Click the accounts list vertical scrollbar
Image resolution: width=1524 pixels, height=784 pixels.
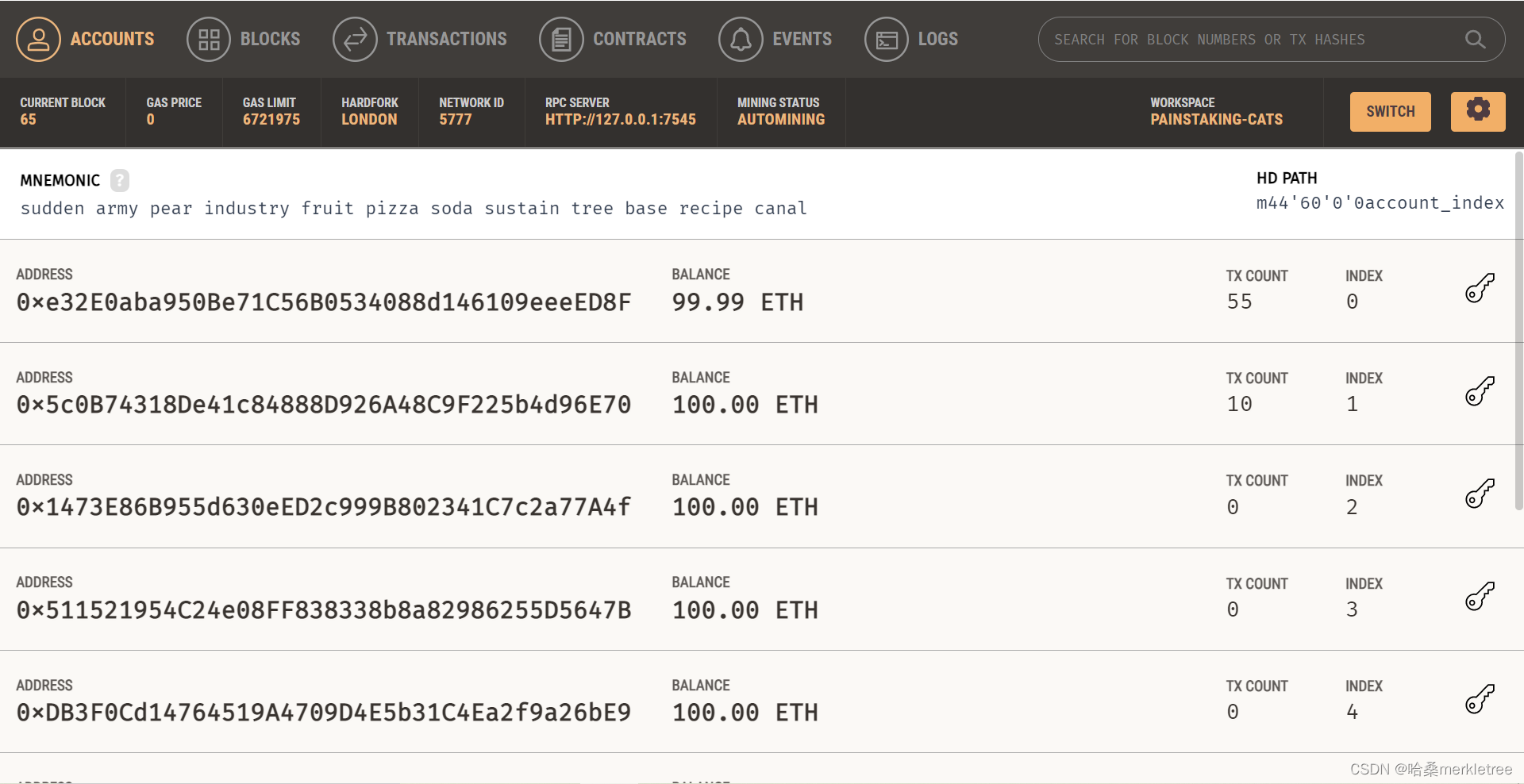pos(1519,331)
